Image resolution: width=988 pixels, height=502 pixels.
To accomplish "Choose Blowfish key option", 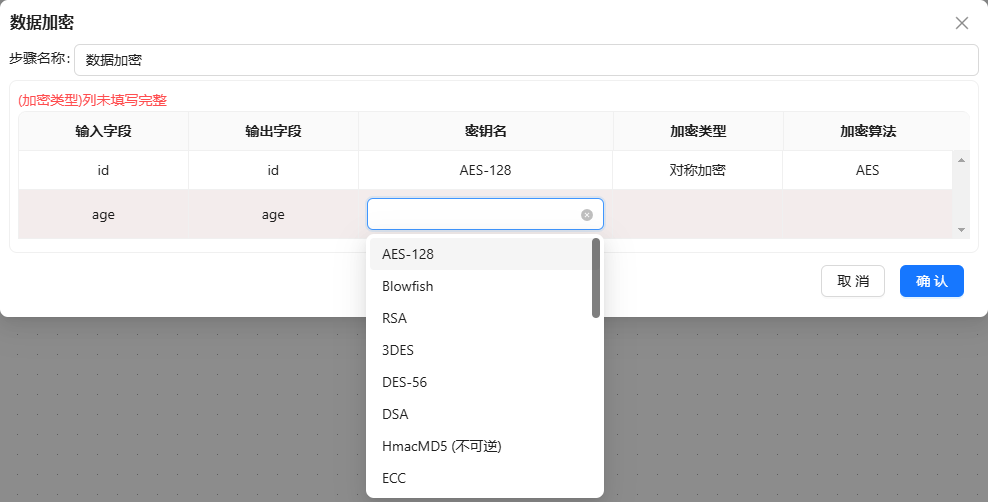I will [408, 286].
